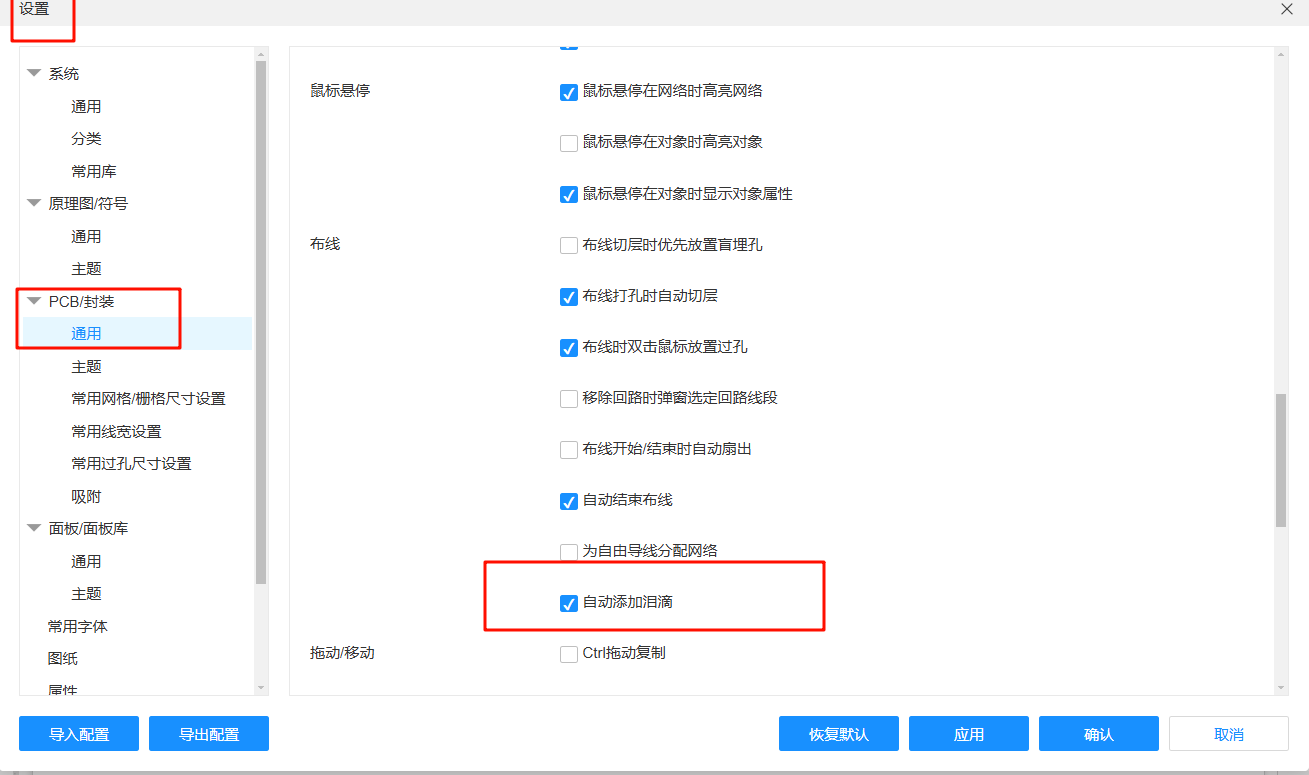The height and width of the screenshot is (775, 1309).
Task: Click the settings pane vertical scrollbar thumb
Action: tap(1281, 460)
